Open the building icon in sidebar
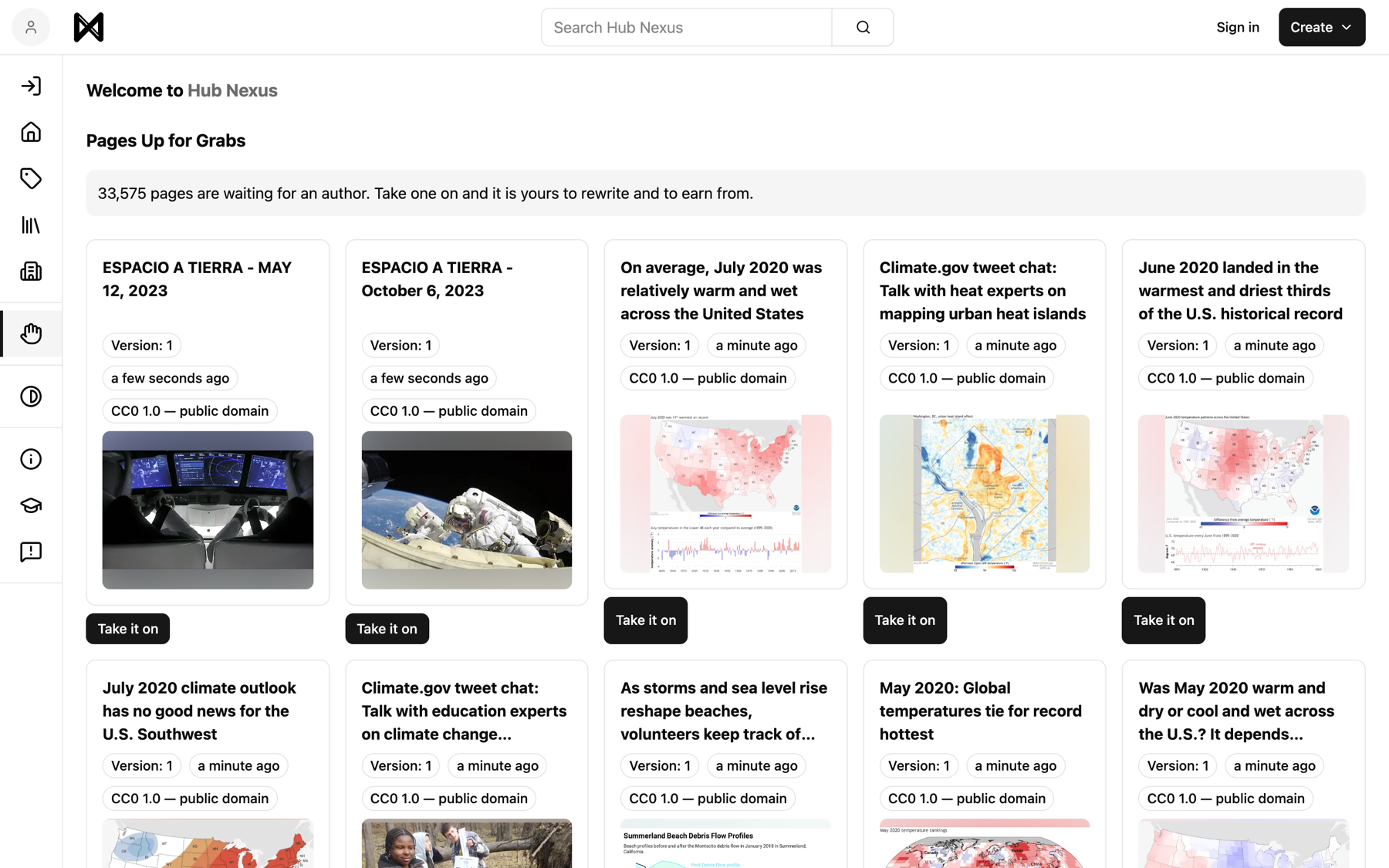Image resolution: width=1389 pixels, height=868 pixels. pos(31,272)
